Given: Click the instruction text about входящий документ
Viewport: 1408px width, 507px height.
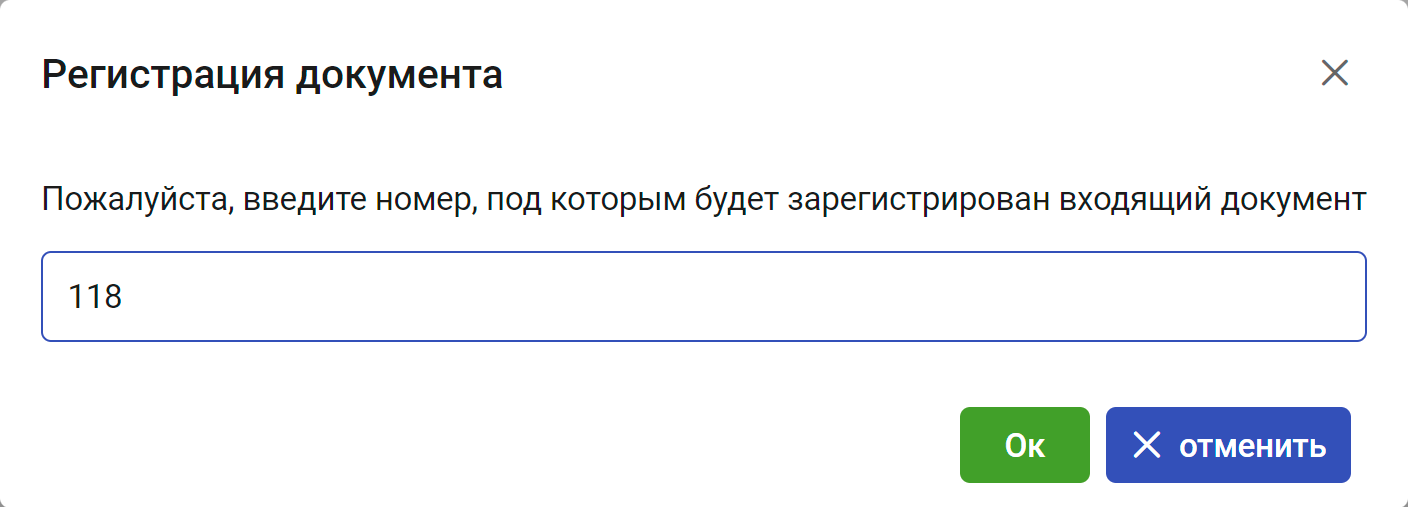Looking at the screenshot, I should coord(704,201).
